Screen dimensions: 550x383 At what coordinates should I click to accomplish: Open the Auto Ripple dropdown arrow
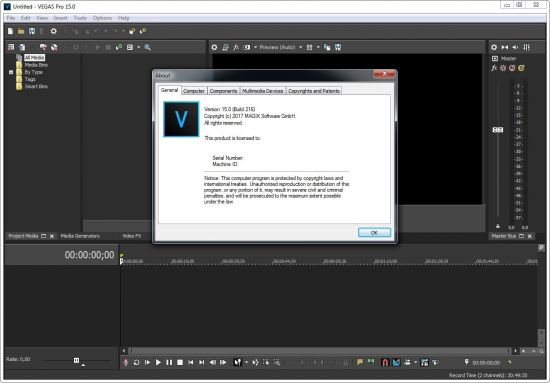pos(416,362)
